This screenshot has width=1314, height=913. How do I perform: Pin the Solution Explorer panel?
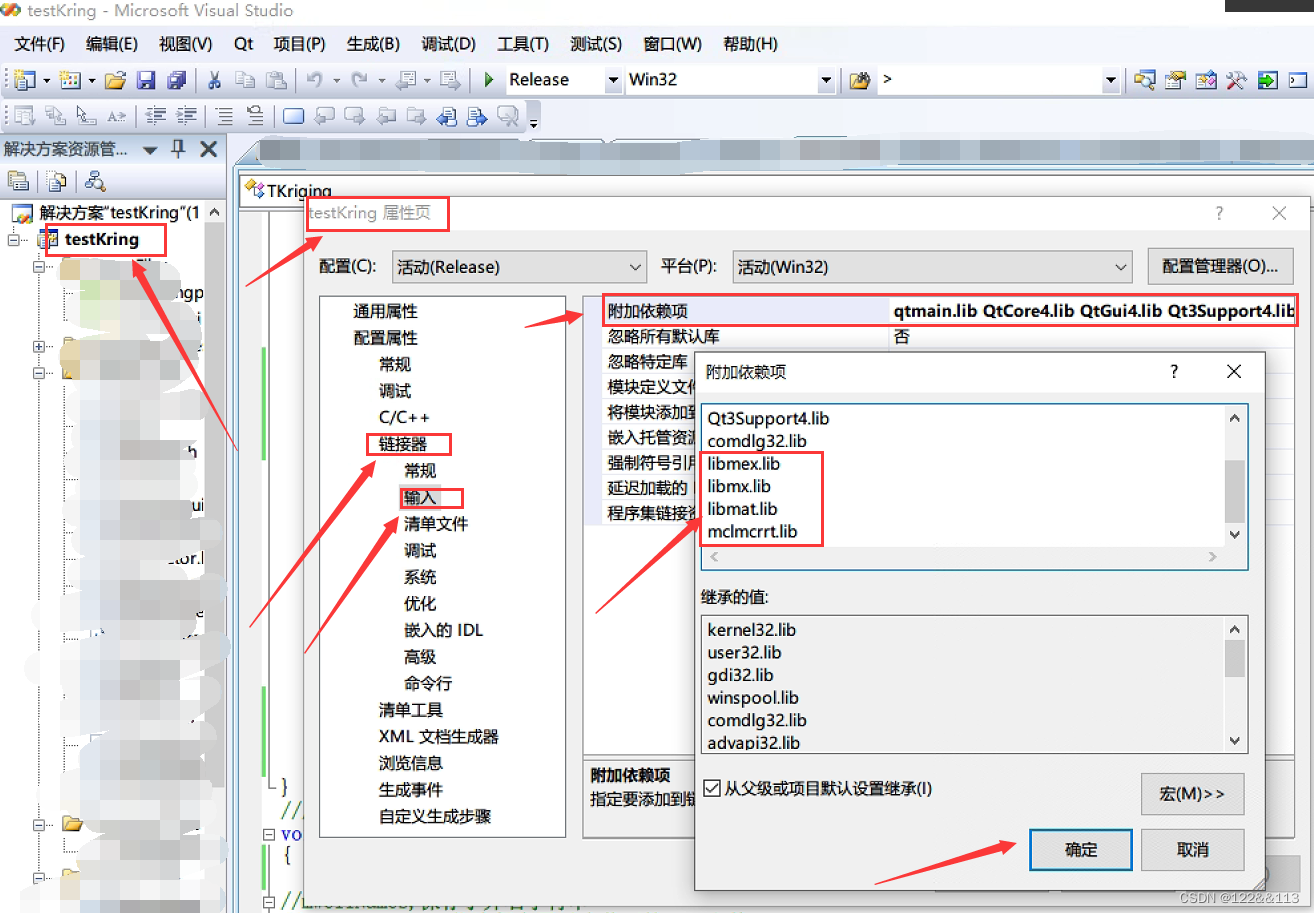(178, 149)
